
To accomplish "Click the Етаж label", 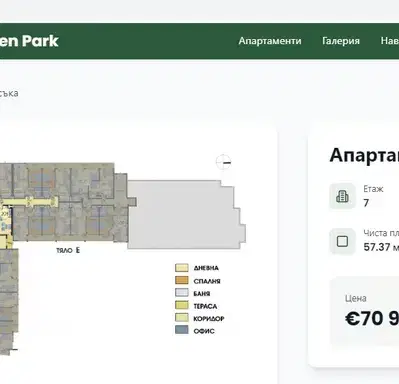I will point(373,189).
